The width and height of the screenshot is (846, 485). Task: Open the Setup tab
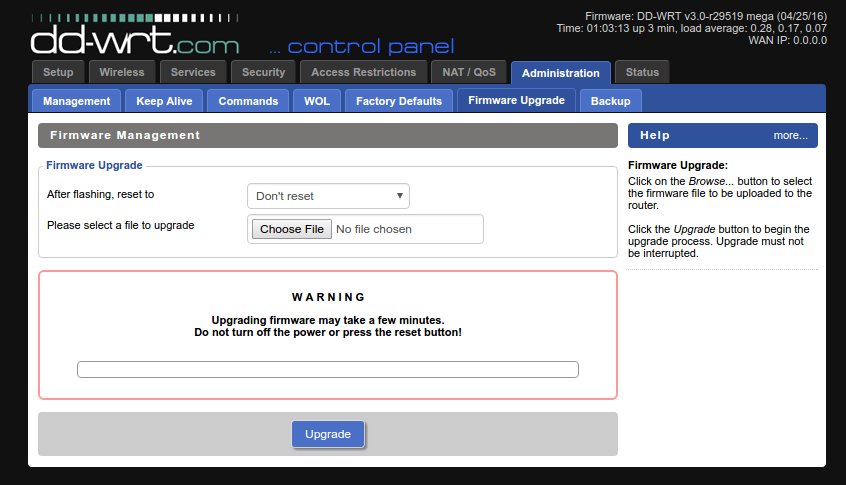(x=58, y=72)
